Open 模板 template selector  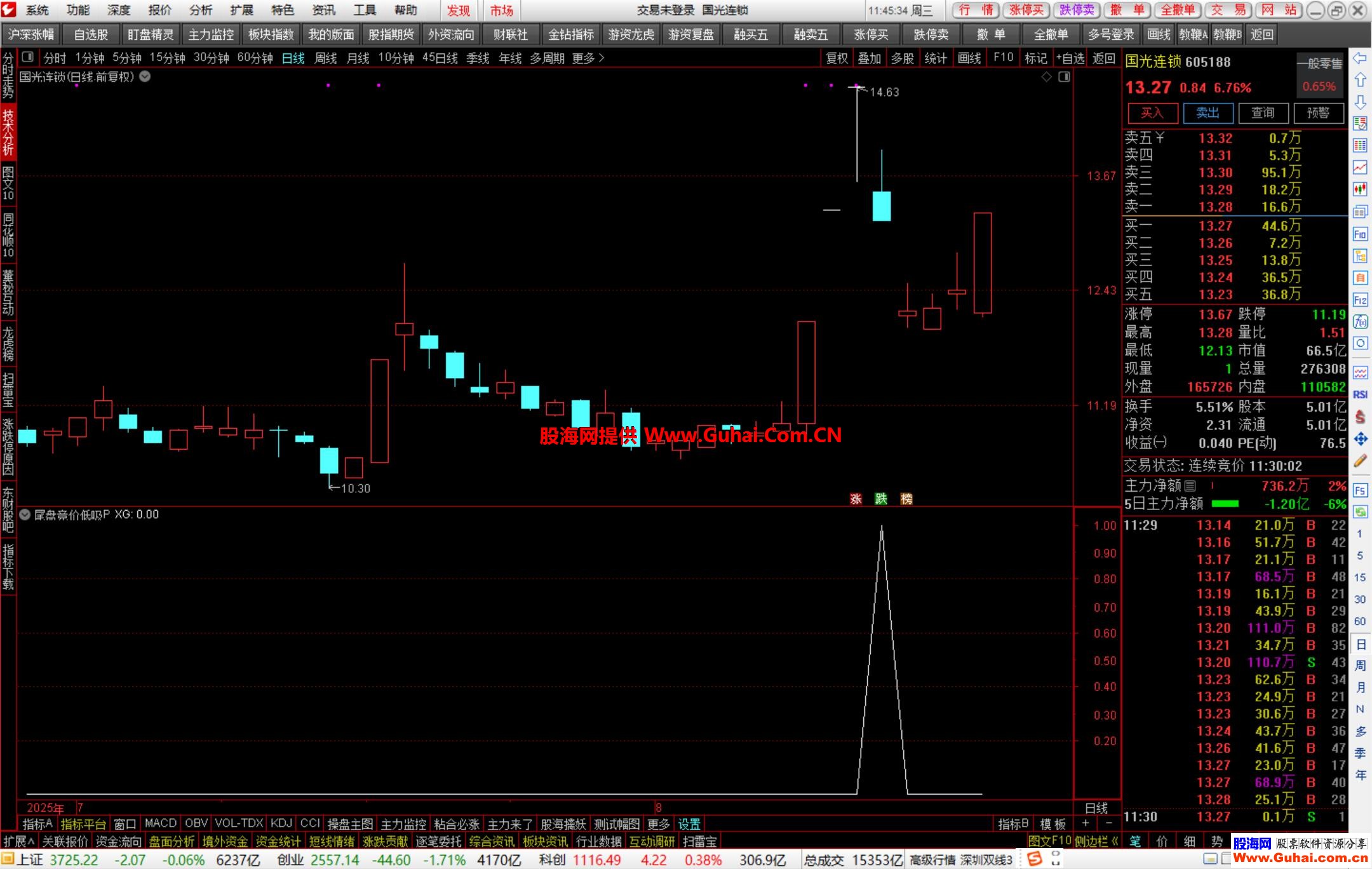(x=1053, y=825)
